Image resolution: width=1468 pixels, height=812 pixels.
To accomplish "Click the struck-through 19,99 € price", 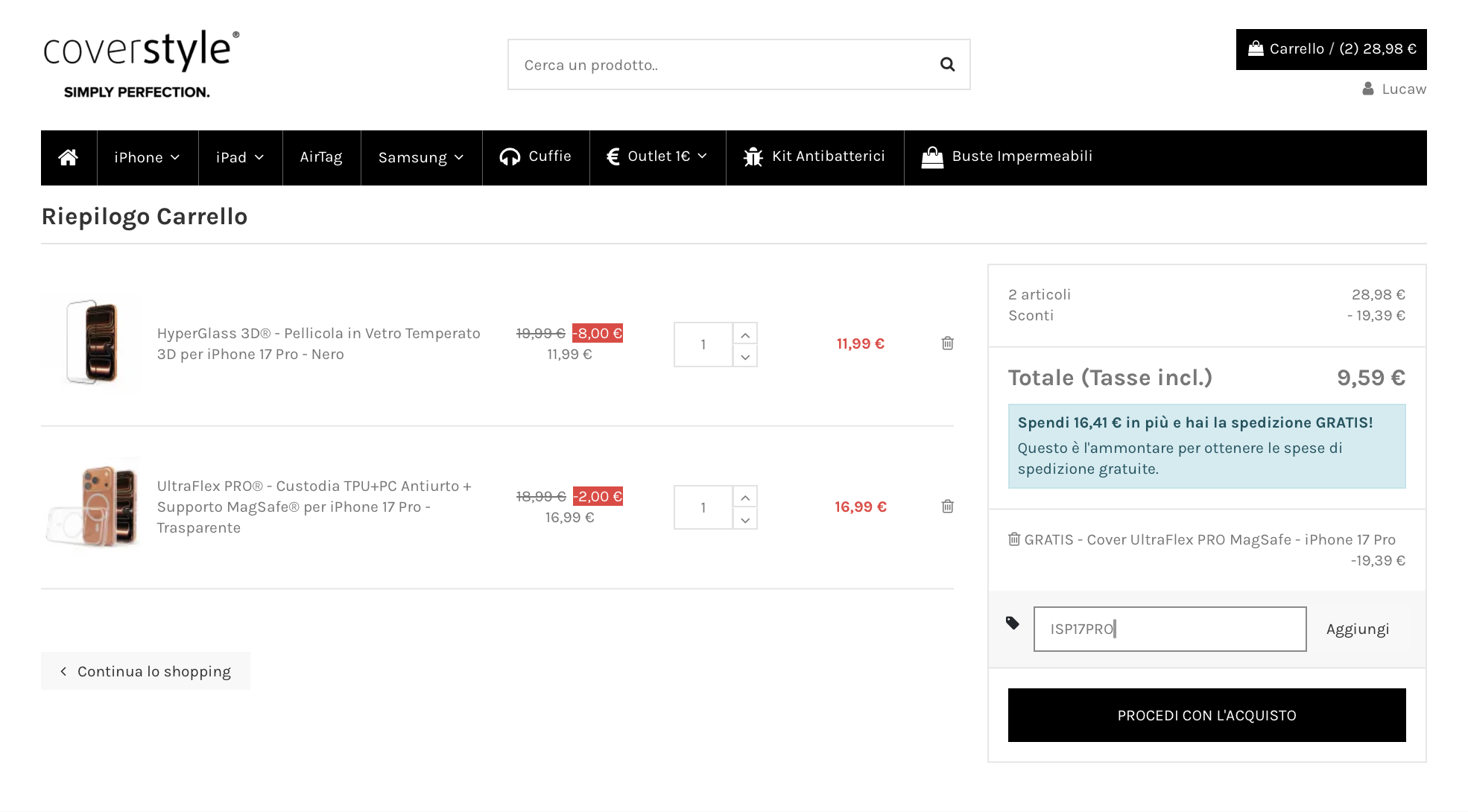I will point(541,333).
